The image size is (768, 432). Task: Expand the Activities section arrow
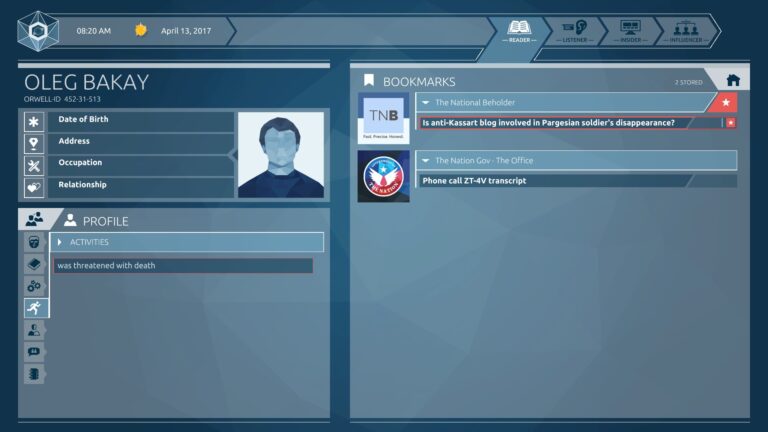click(x=60, y=242)
